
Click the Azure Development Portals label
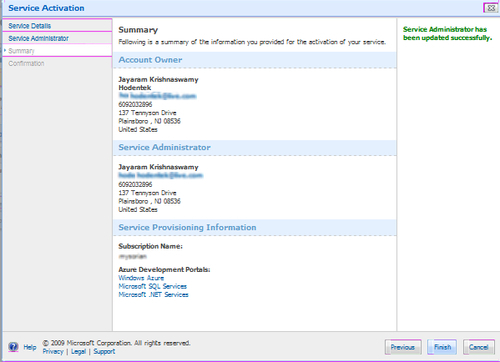click(x=164, y=269)
